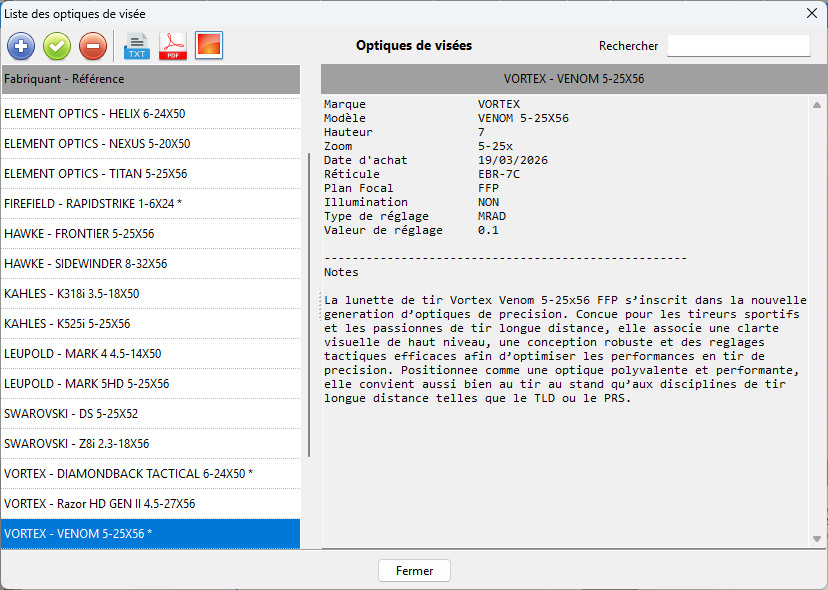Select KAHLES - K525i 5-25X56
The height and width of the screenshot is (590, 828).
tap(150, 324)
